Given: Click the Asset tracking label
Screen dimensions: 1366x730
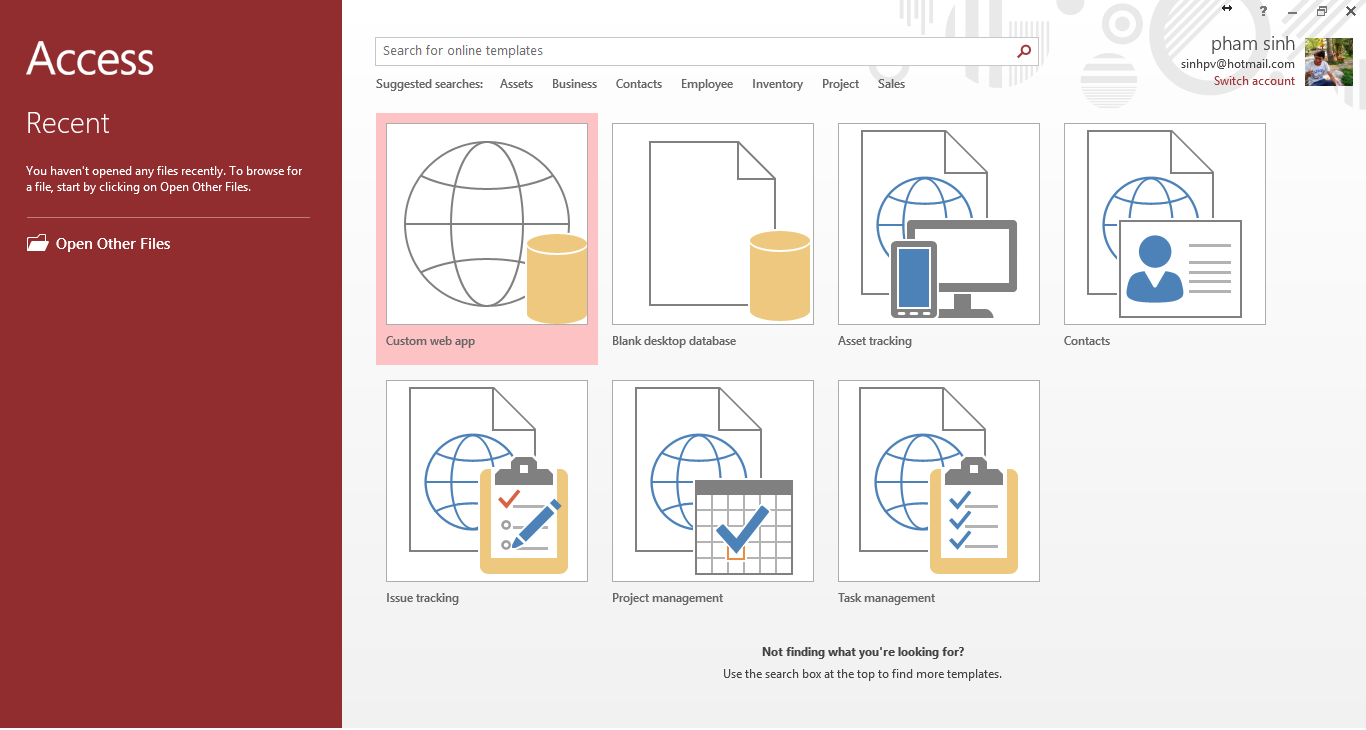Looking at the screenshot, I should [x=875, y=341].
